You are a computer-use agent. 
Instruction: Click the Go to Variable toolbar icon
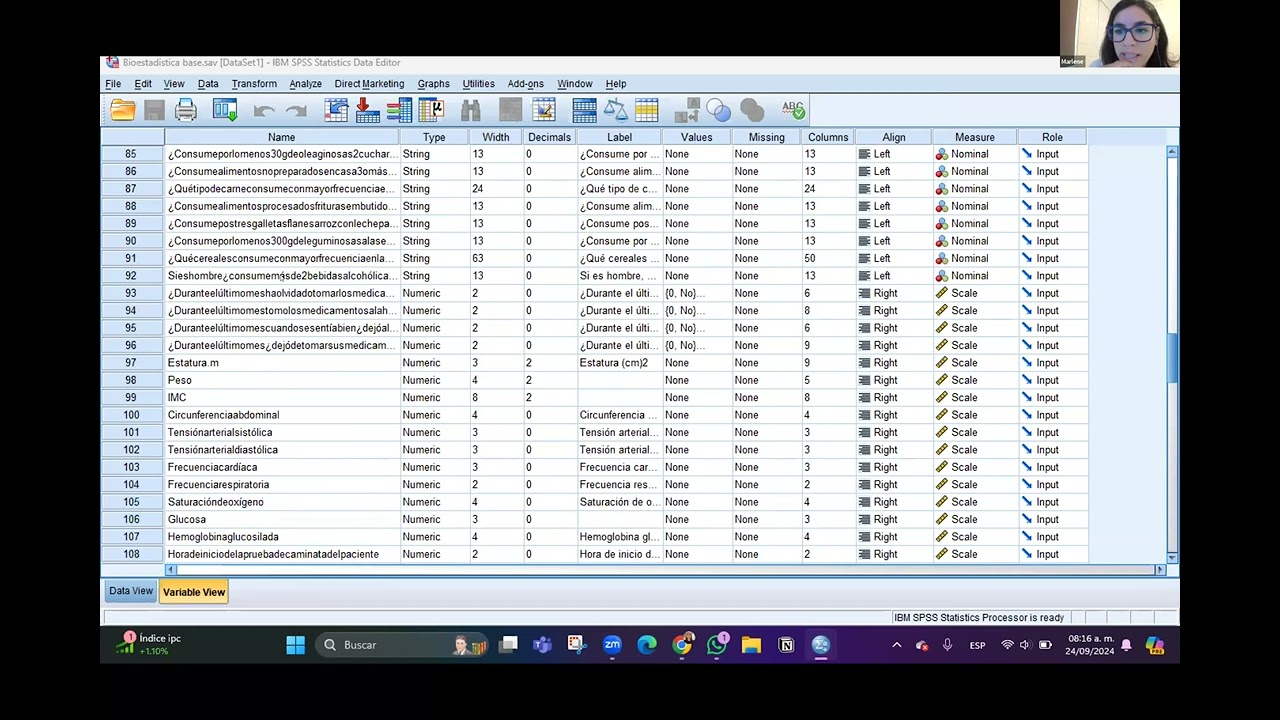coord(367,110)
